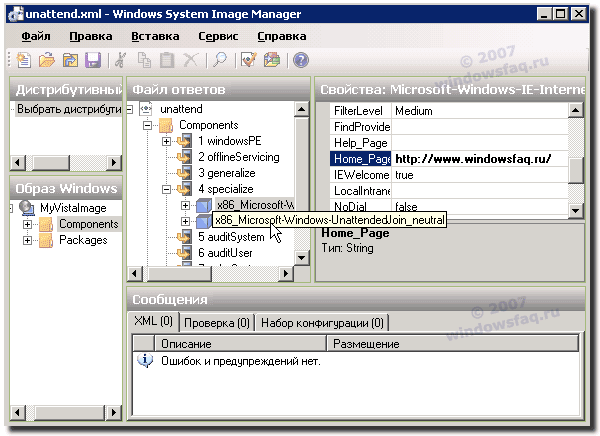Click the properties pane scroll-up arrow

click(576, 110)
